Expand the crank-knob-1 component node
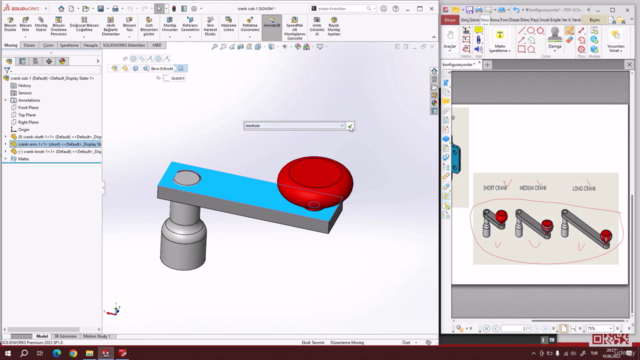Screen dimensions: 640x360 click(x=6, y=151)
